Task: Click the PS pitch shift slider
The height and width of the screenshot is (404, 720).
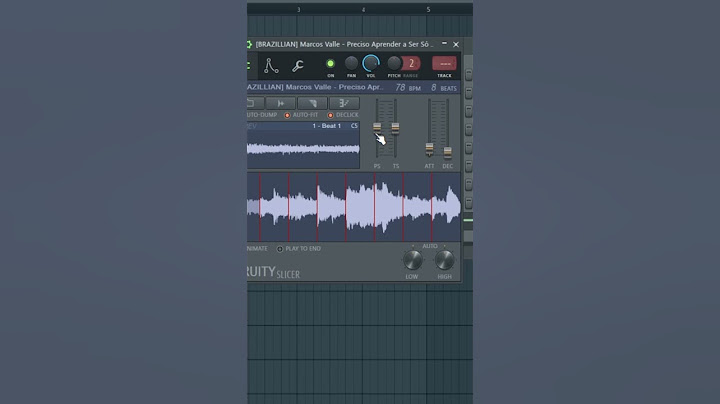Action: (377, 128)
